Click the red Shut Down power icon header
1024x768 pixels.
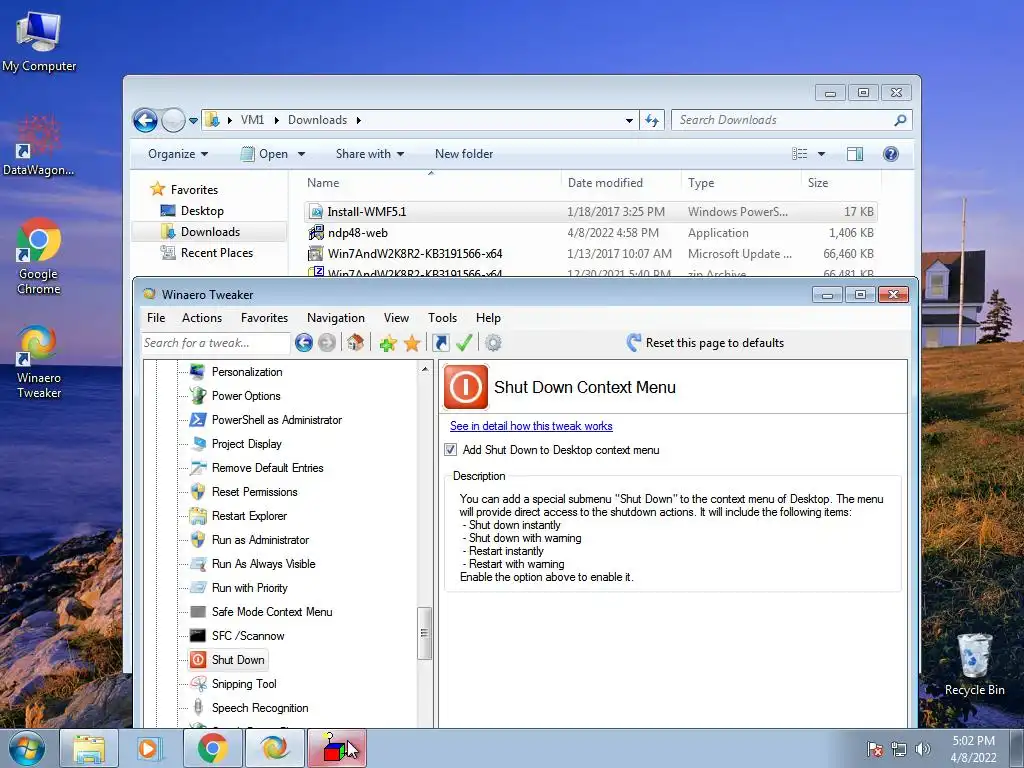click(466, 387)
